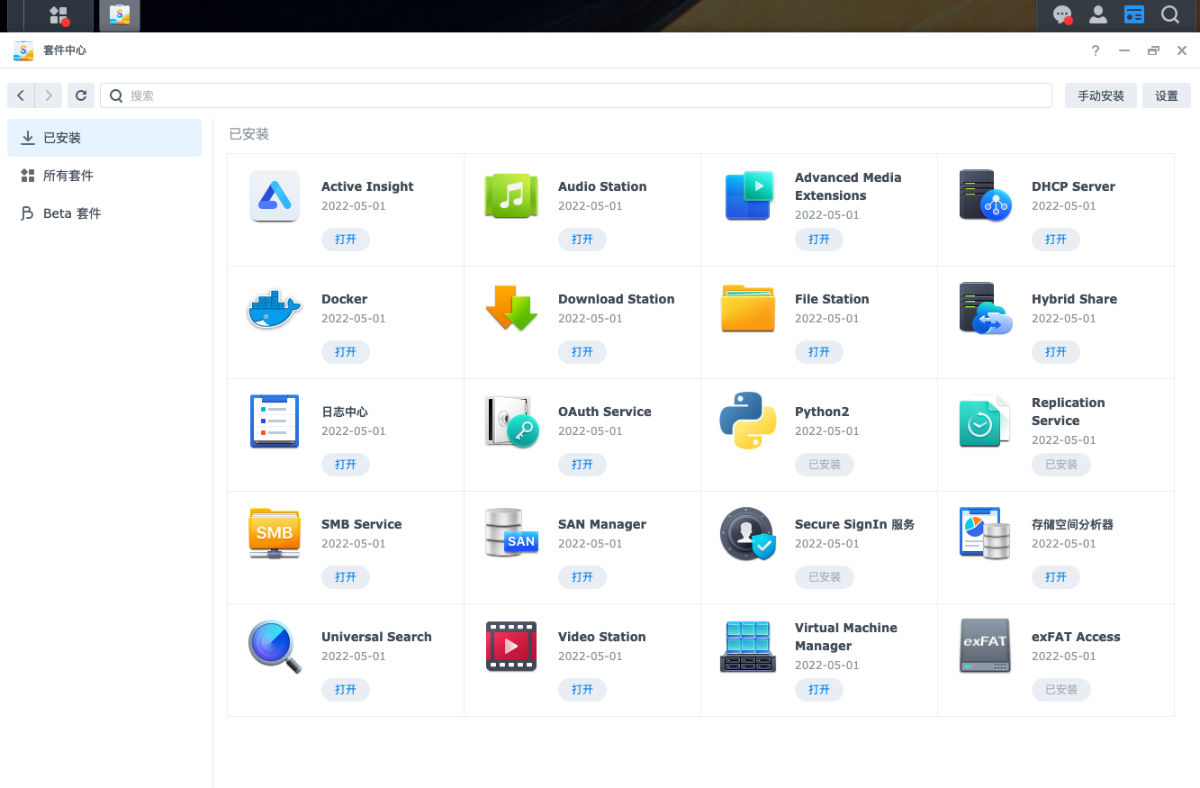Click the Advanced Media Extensions icon

coord(748,196)
